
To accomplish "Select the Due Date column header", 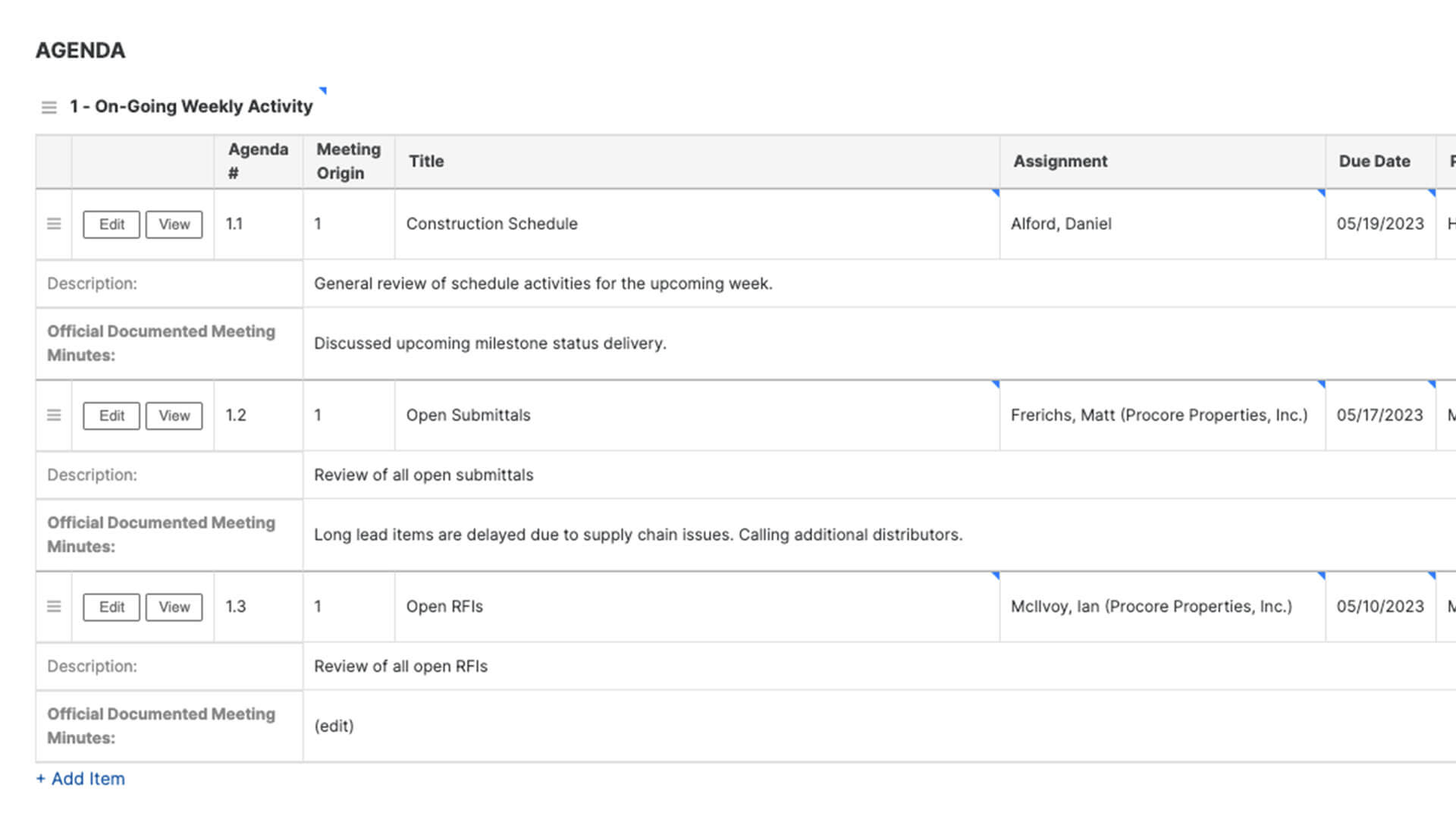I will [1374, 161].
